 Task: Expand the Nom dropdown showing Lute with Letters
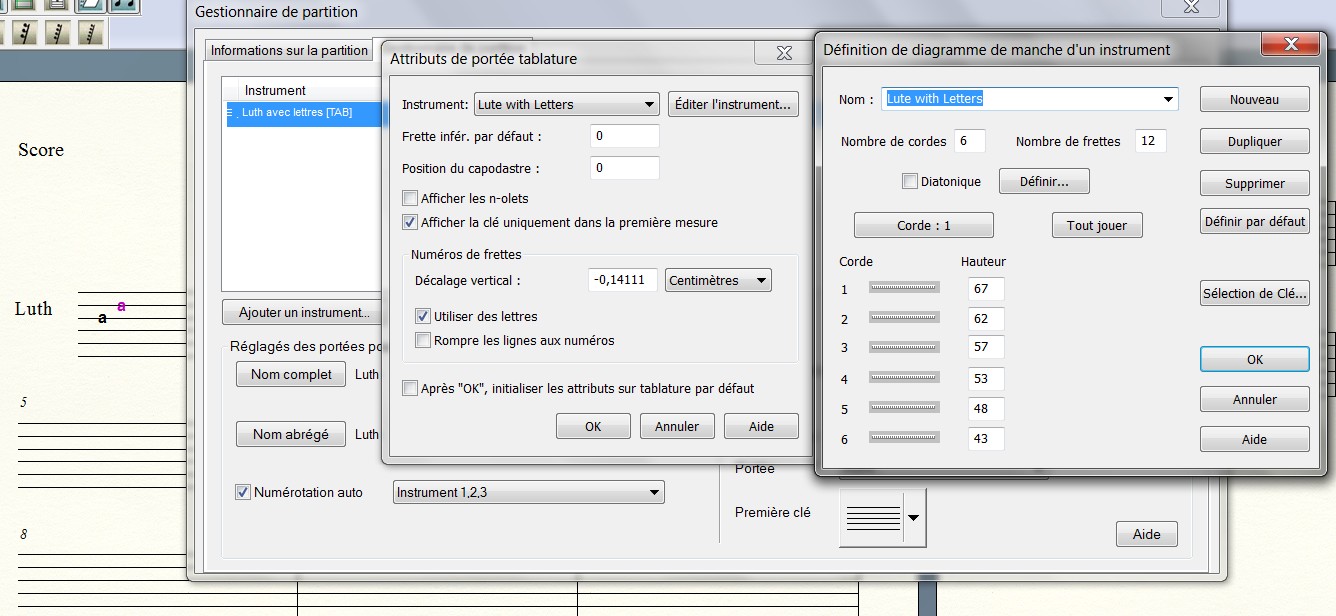point(1167,99)
